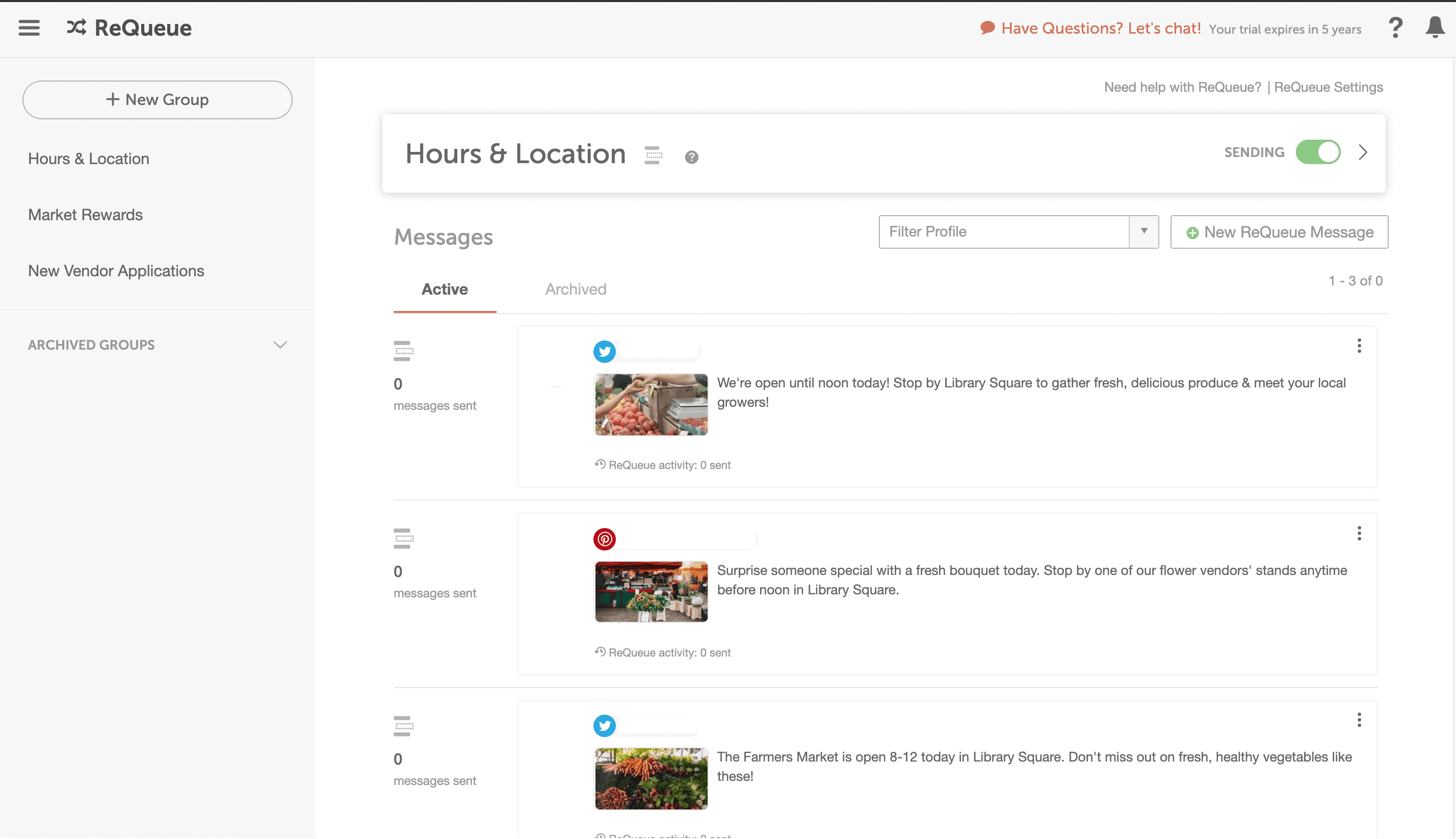The width and height of the screenshot is (1456, 839).
Task: Click the 'Surprise someone special' message text
Action: click(x=1031, y=579)
